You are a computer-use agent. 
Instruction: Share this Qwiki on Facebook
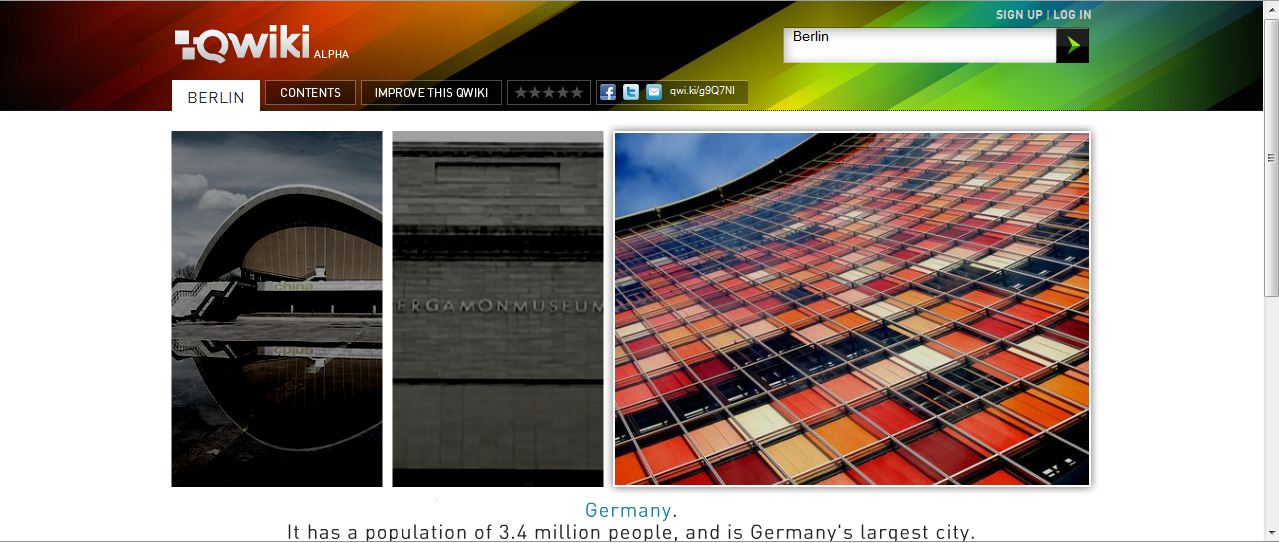608,92
